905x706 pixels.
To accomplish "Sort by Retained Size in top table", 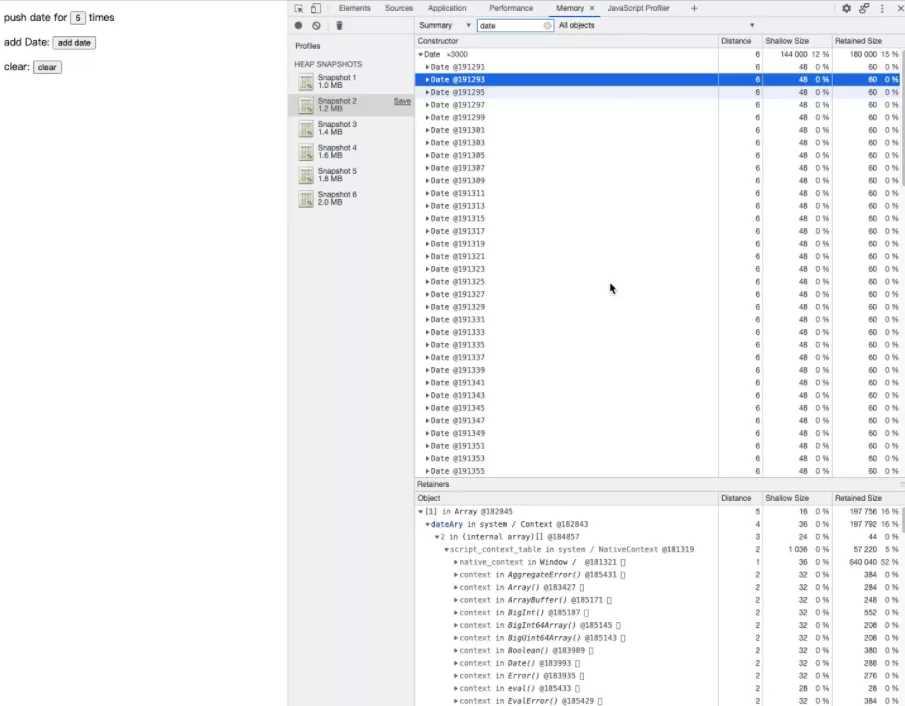I will (866, 41).
